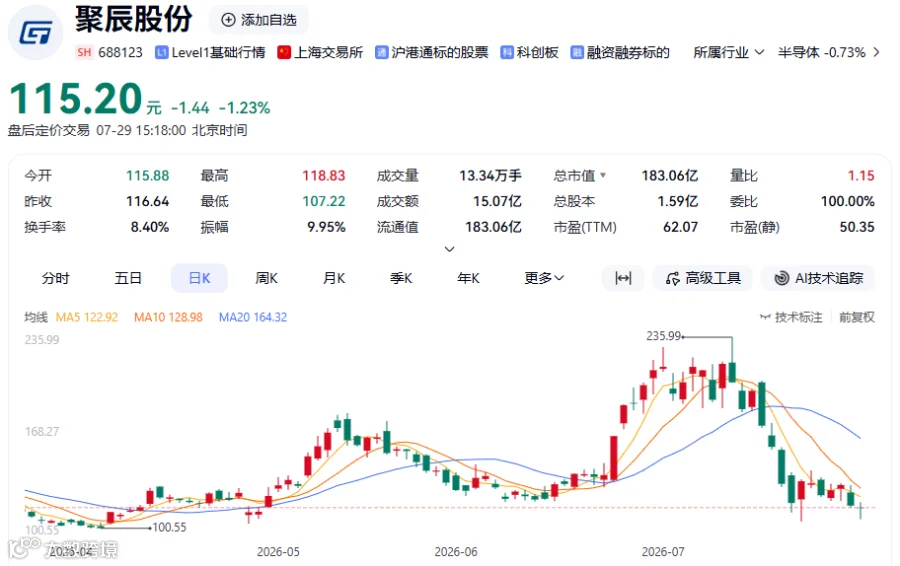900x566 pixels.
Task: Click the SH exchange badge
Action: [x=84, y=52]
